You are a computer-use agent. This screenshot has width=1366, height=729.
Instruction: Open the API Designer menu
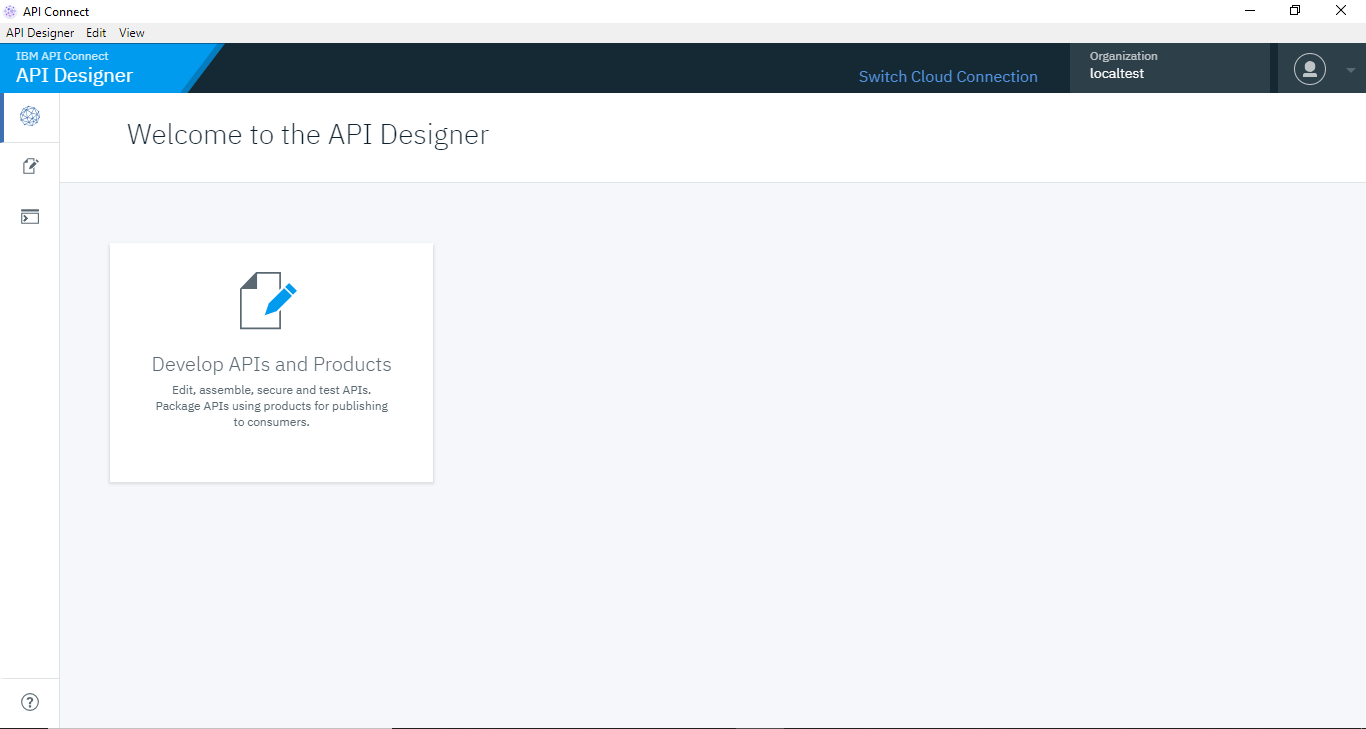click(40, 33)
